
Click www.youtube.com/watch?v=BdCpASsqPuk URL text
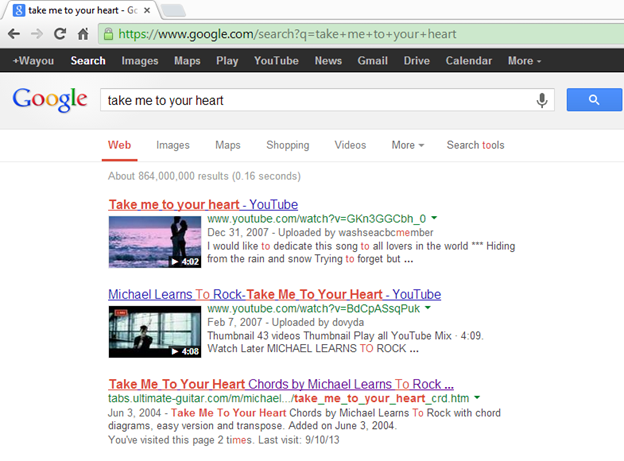pyautogui.click(x=313, y=309)
